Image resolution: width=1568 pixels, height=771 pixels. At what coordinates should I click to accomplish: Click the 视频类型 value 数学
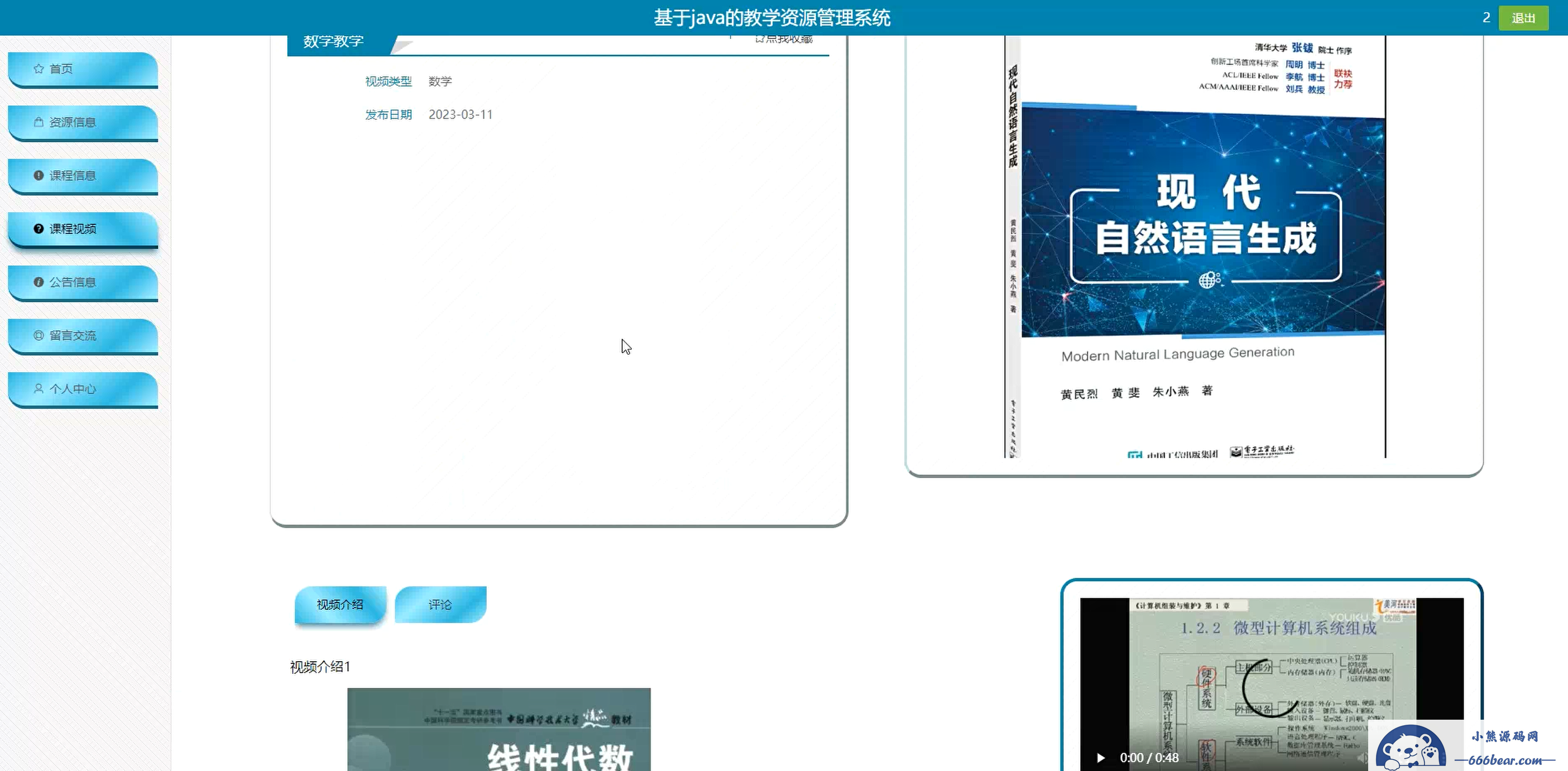pyautogui.click(x=440, y=81)
